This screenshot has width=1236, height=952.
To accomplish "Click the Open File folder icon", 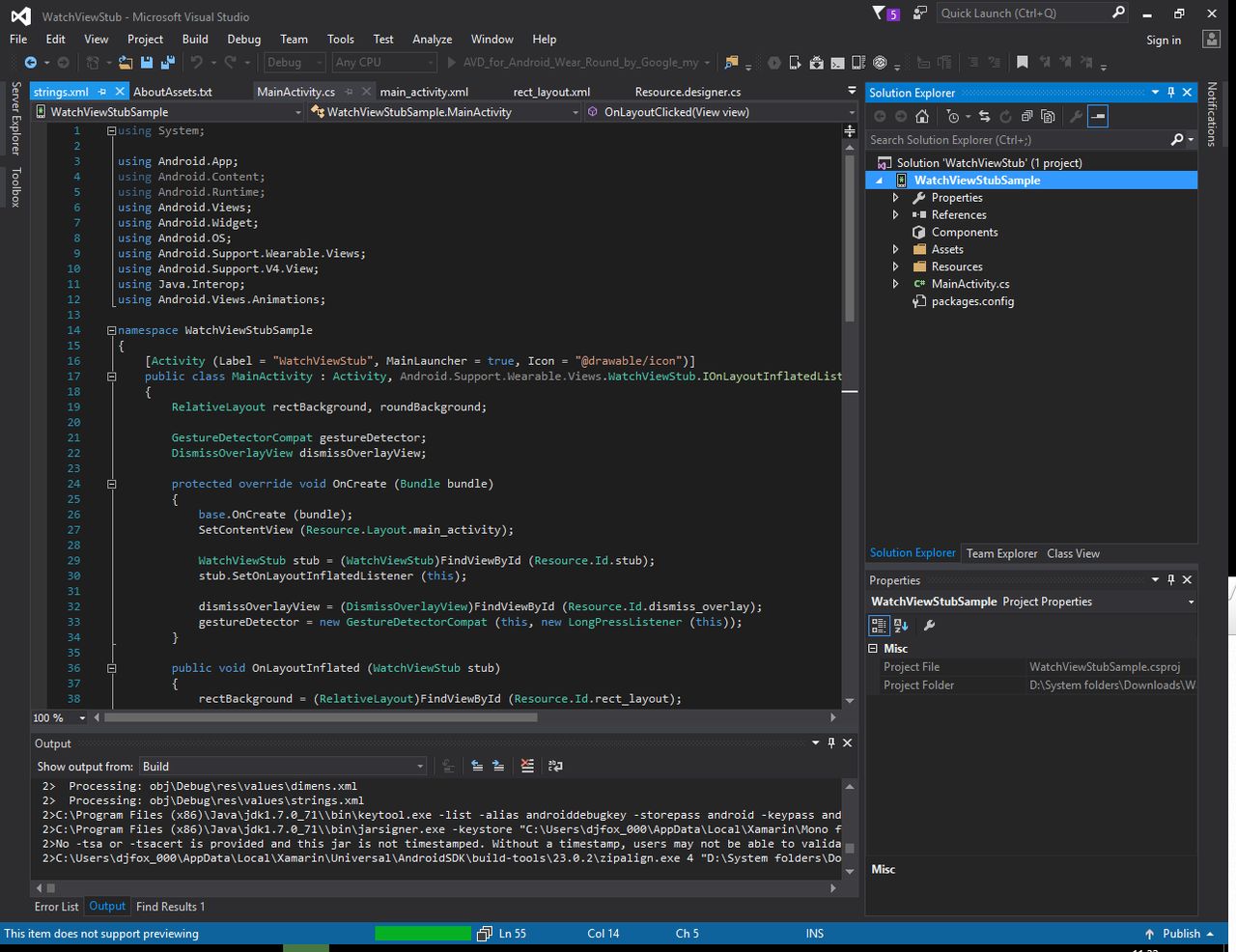I will point(126,63).
